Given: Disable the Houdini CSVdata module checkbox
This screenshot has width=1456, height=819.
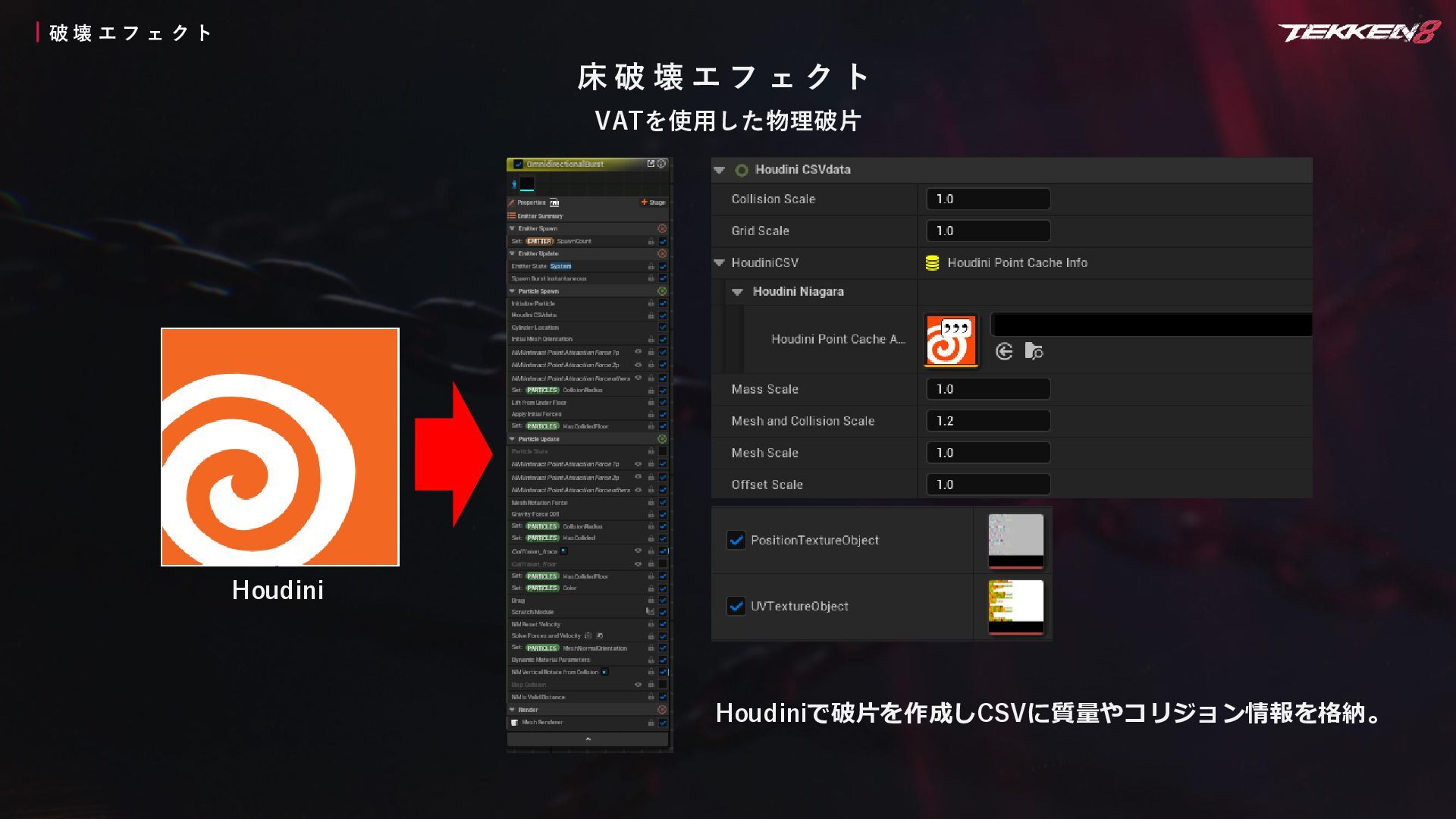Looking at the screenshot, I should pos(663,315).
